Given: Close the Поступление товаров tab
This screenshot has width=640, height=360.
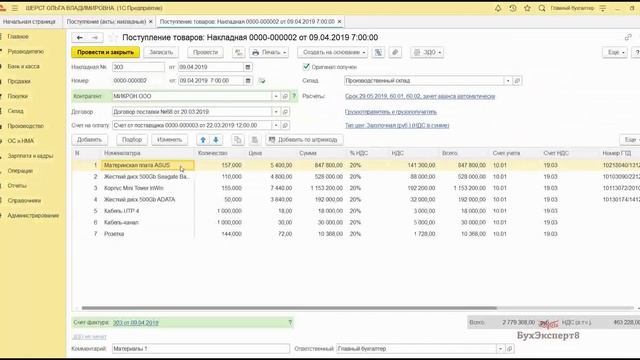Looking at the screenshot, I should (x=340, y=22).
